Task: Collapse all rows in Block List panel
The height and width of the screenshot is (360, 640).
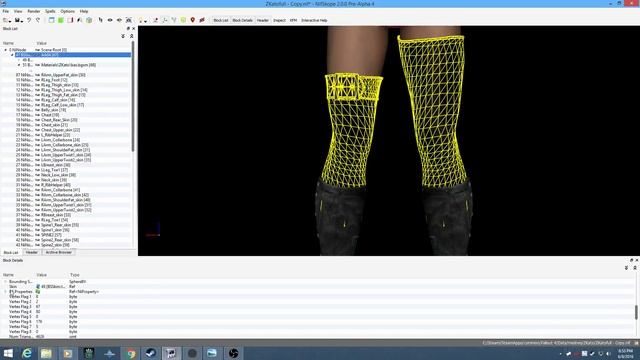Action: pyautogui.click(x=132, y=36)
